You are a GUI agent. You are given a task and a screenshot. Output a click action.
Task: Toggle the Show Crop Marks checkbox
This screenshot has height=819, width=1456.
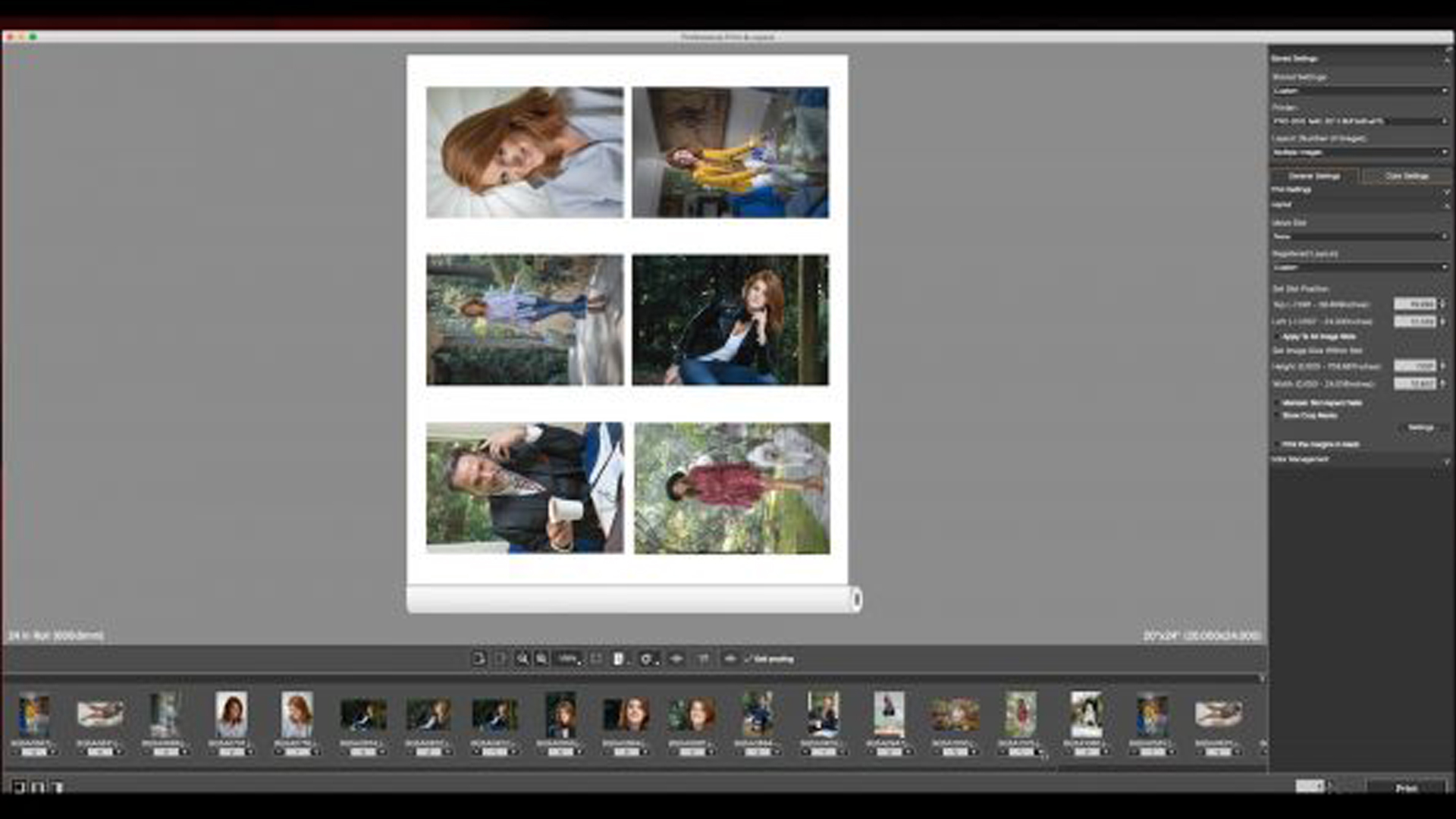(x=1277, y=416)
